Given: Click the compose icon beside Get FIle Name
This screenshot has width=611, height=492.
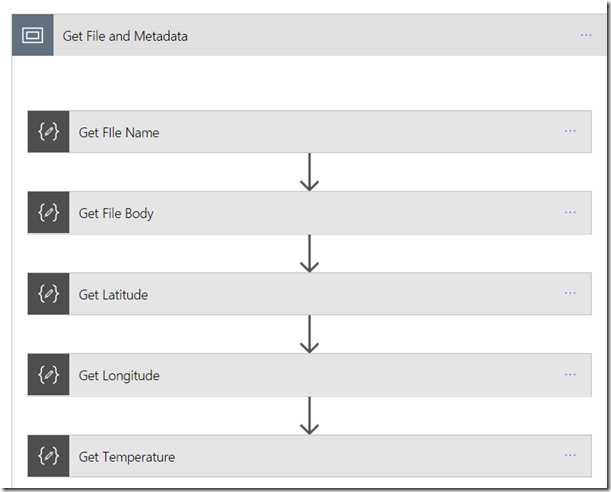Looking at the screenshot, I should 48,131.
